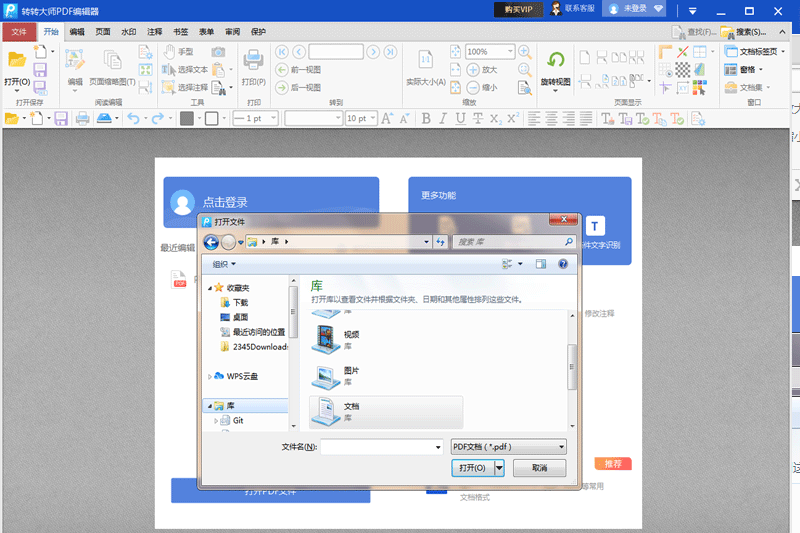
Task: Click the Zoom Out minus icon
Action: click(473, 87)
